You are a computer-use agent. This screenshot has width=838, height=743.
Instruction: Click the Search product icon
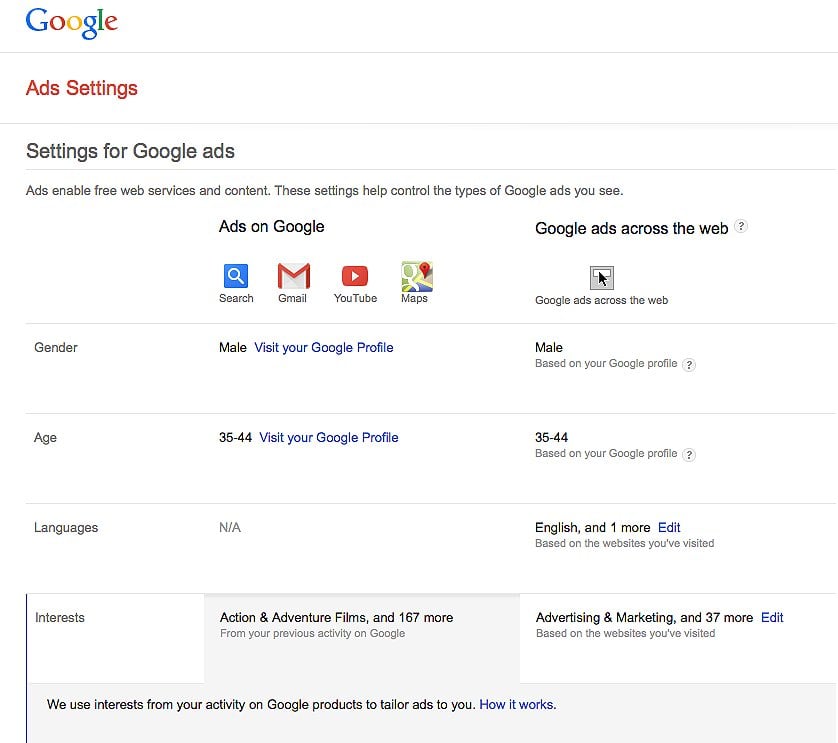pyautogui.click(x=236, y=276)
